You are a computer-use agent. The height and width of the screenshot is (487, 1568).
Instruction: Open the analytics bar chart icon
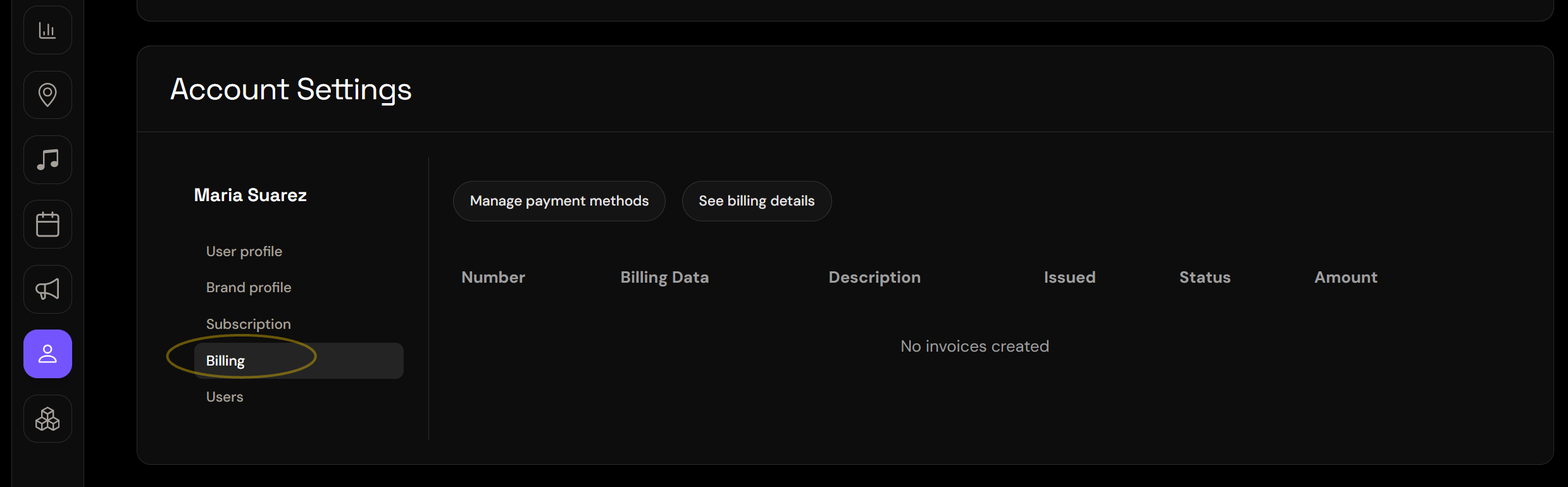[47, 30]
